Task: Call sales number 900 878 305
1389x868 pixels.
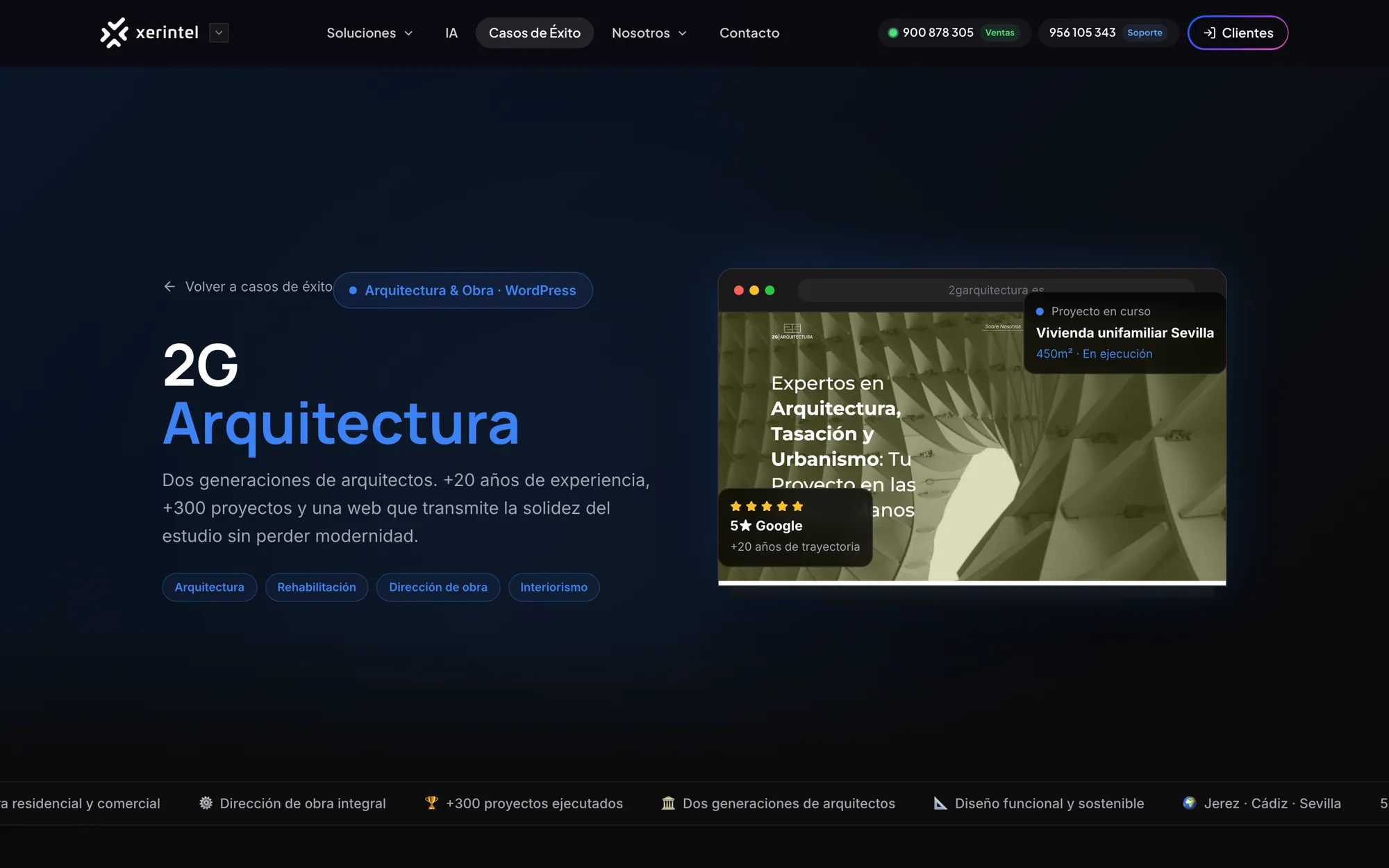Action: (x=938, y=33)
